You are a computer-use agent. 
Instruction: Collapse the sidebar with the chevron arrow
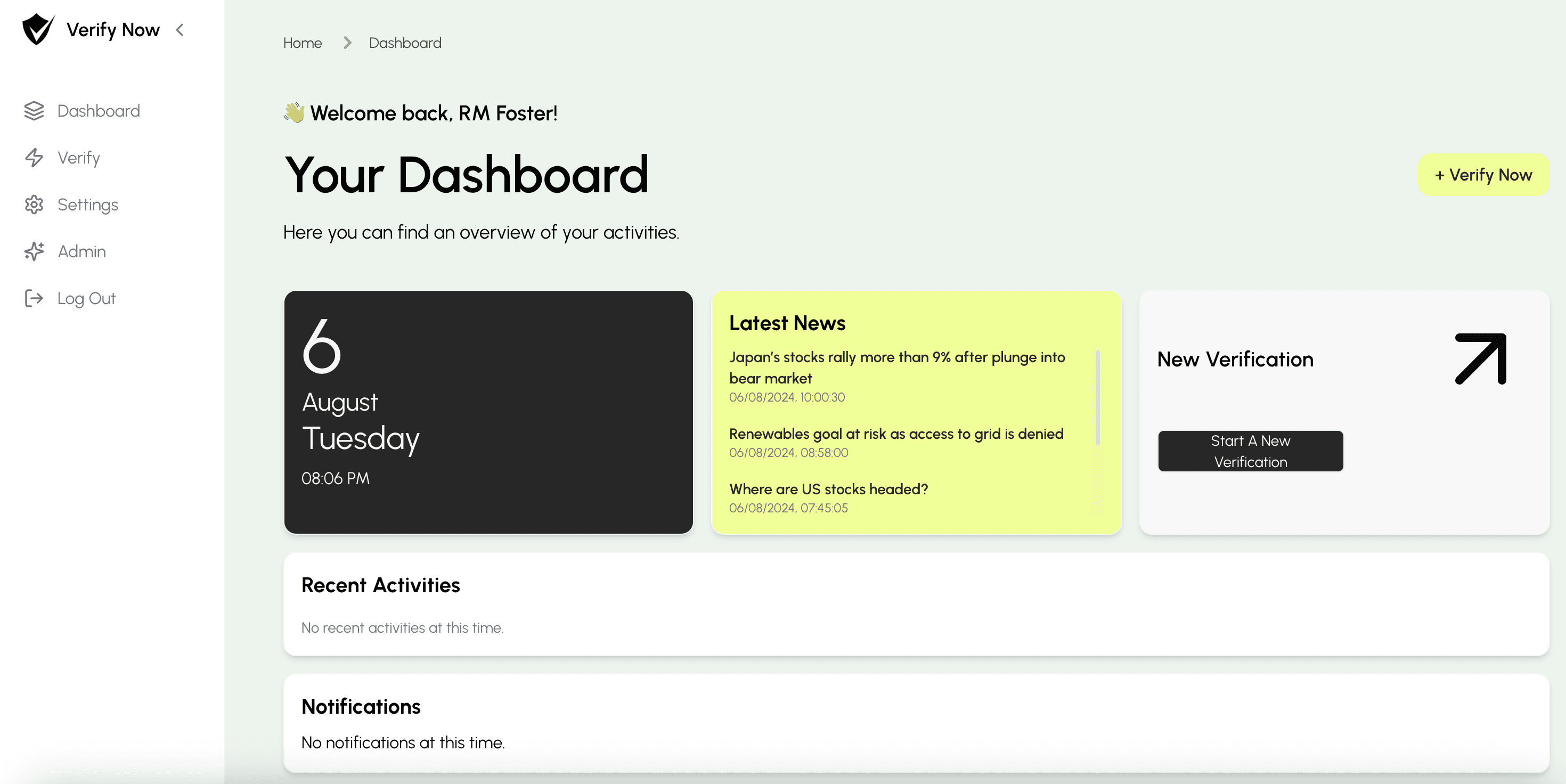(x=180, y=30)
